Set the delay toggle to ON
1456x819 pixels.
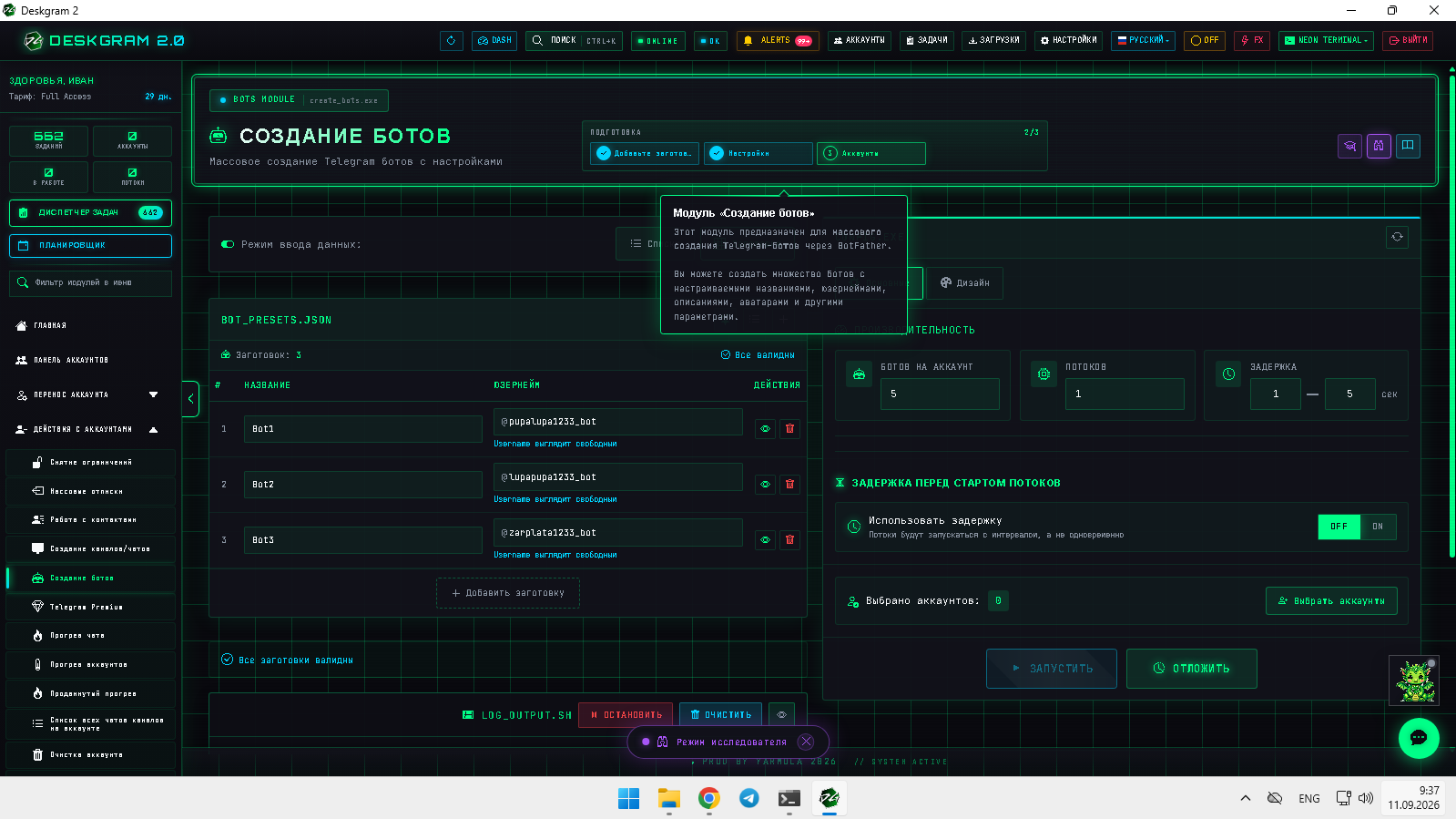pos(1378,527)
